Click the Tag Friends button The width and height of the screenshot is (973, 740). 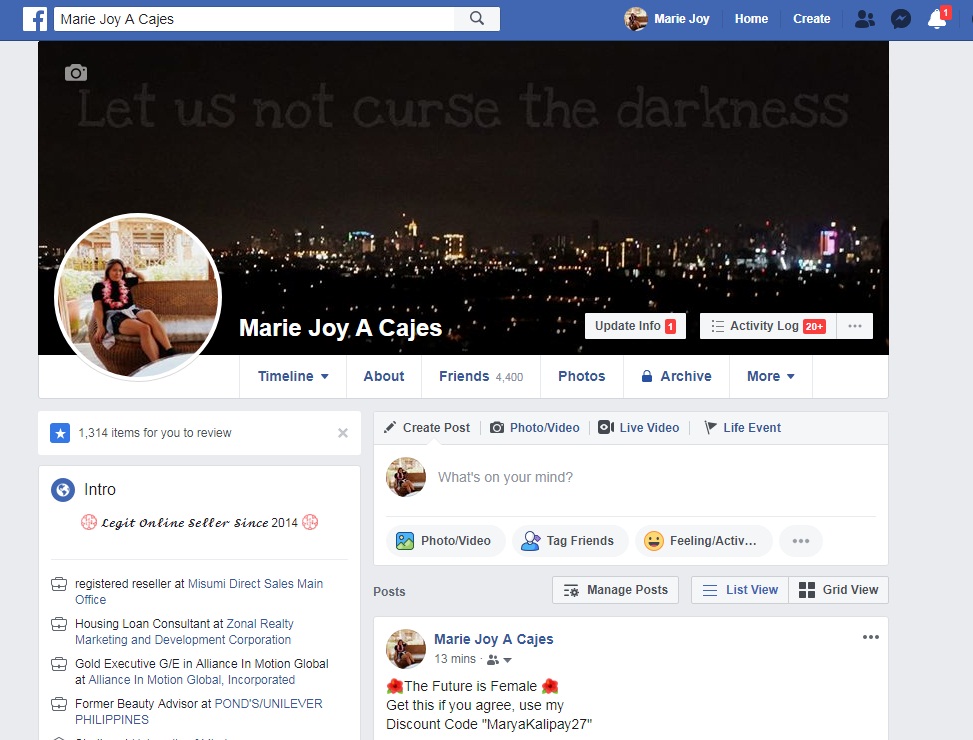570,541
